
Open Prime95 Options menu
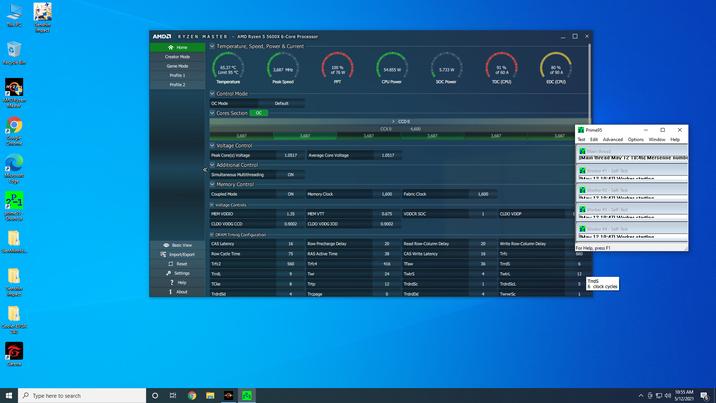635,140
